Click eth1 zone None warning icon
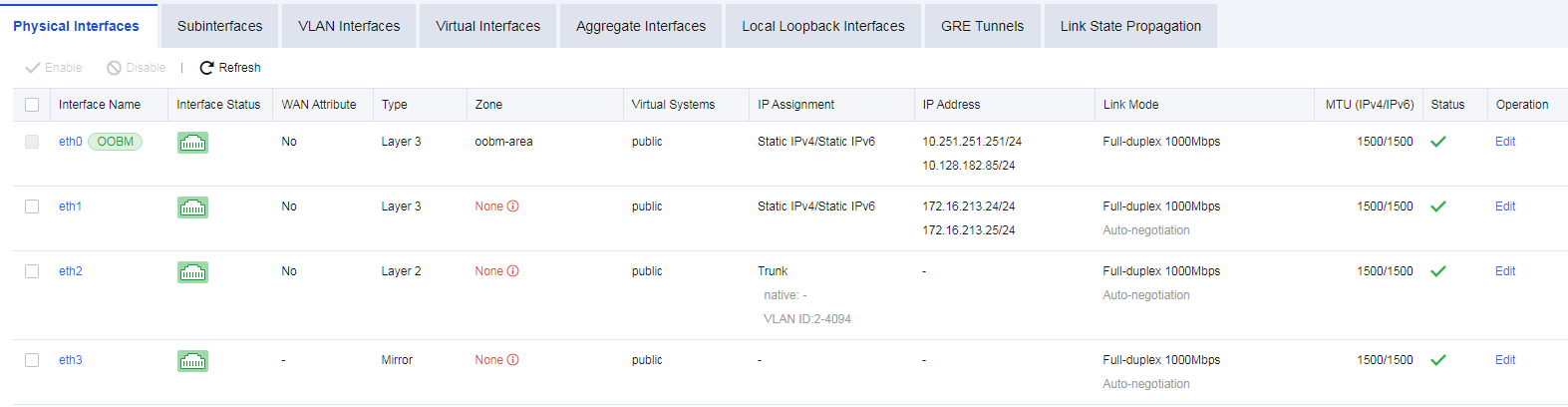The width and height of the screenshot is (1568, 407). [x=513, y=206]
